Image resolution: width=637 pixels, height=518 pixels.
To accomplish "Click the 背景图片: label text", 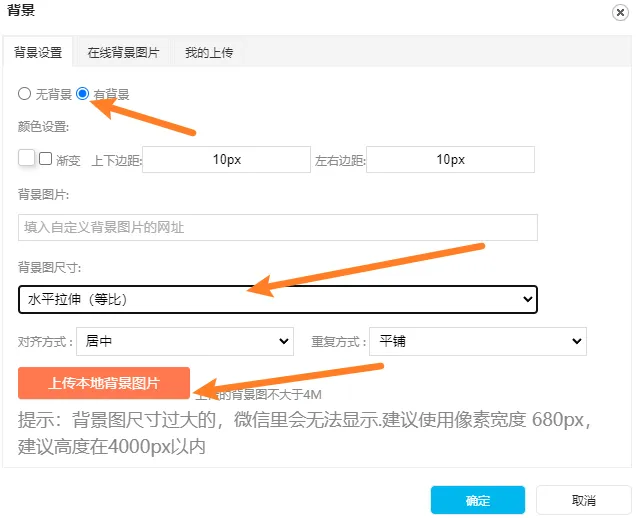I will click(x=43, y=195).
